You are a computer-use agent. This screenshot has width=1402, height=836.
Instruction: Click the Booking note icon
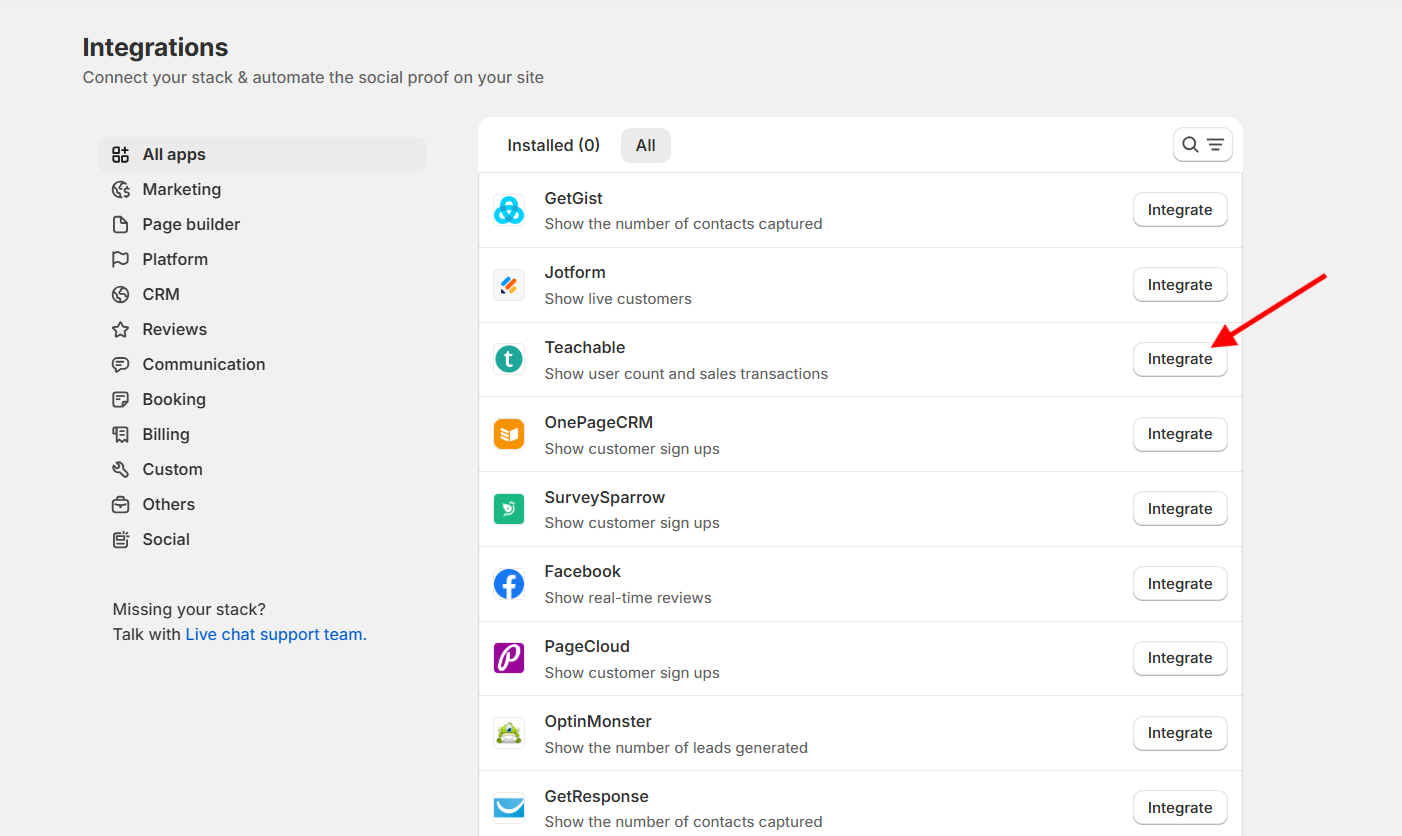pyautogui.click(x=120, y=399)
